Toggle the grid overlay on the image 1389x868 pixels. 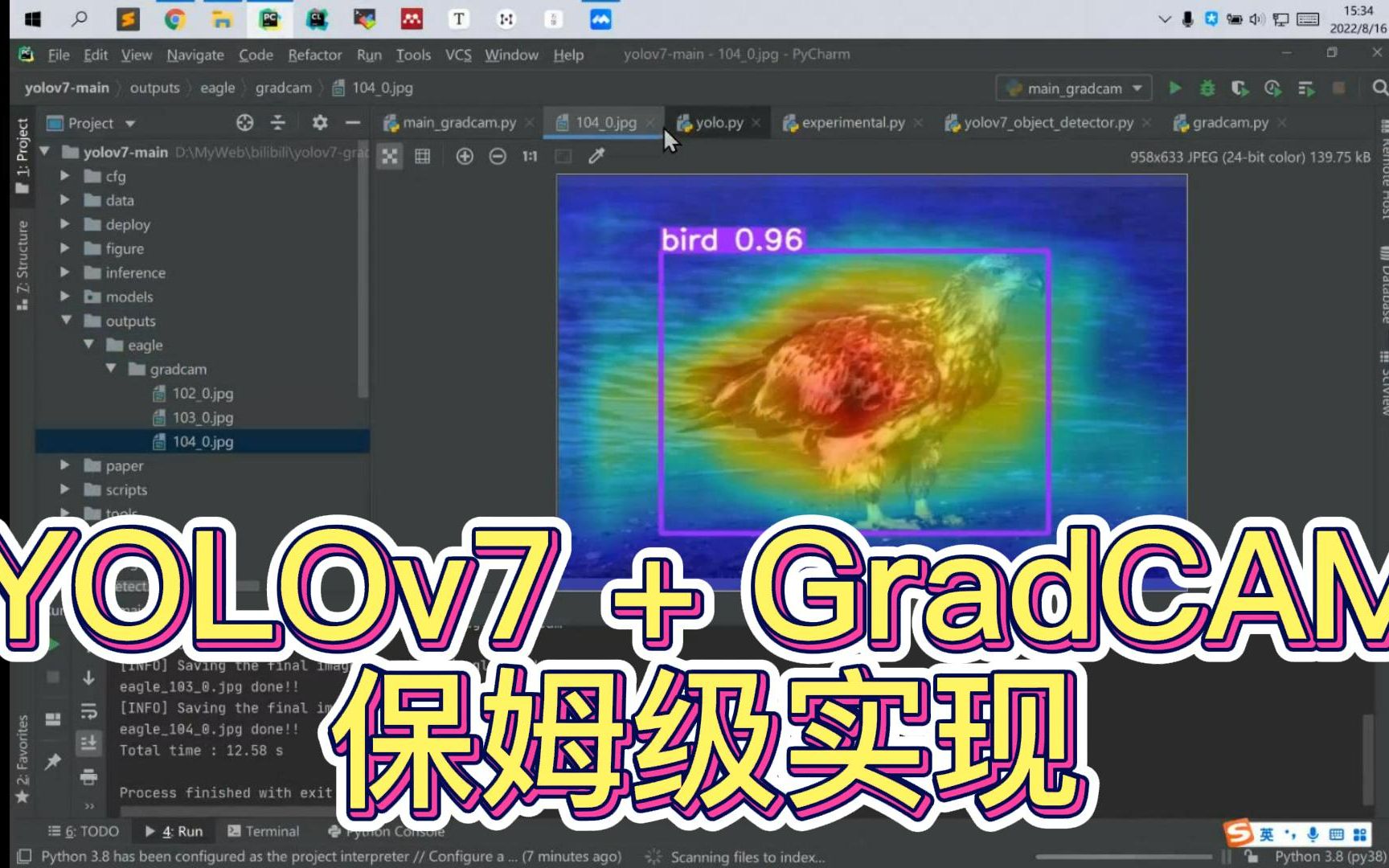(422, 156)
